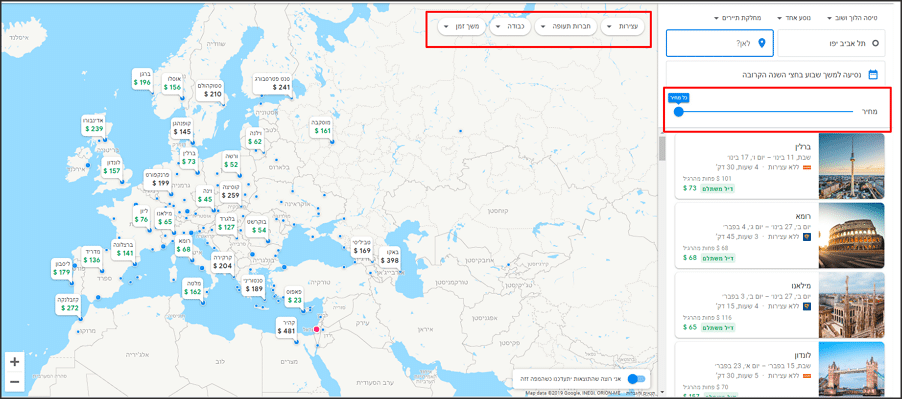Open the Stops (עצירות) filter dropdown

[x=622, y=27]
